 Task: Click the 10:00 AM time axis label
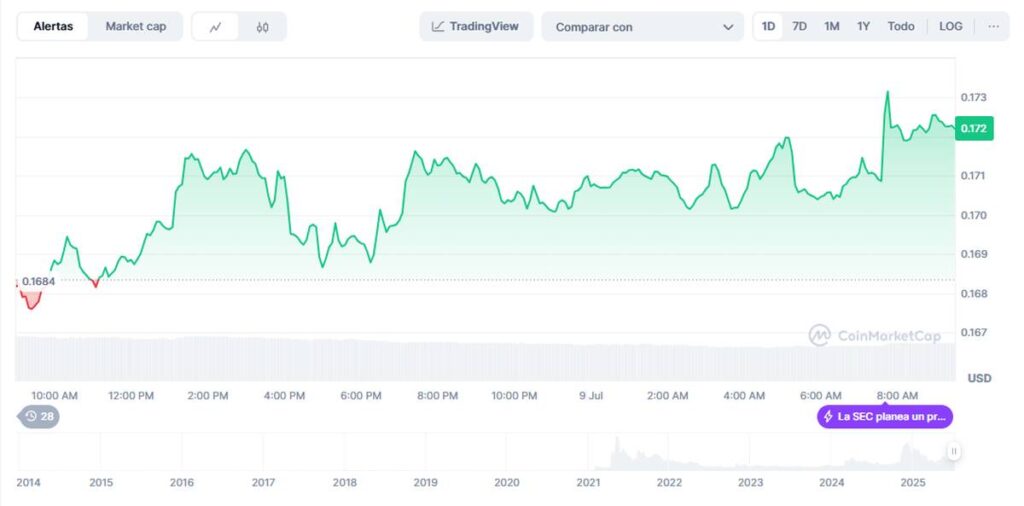click(x=54, y=396)
